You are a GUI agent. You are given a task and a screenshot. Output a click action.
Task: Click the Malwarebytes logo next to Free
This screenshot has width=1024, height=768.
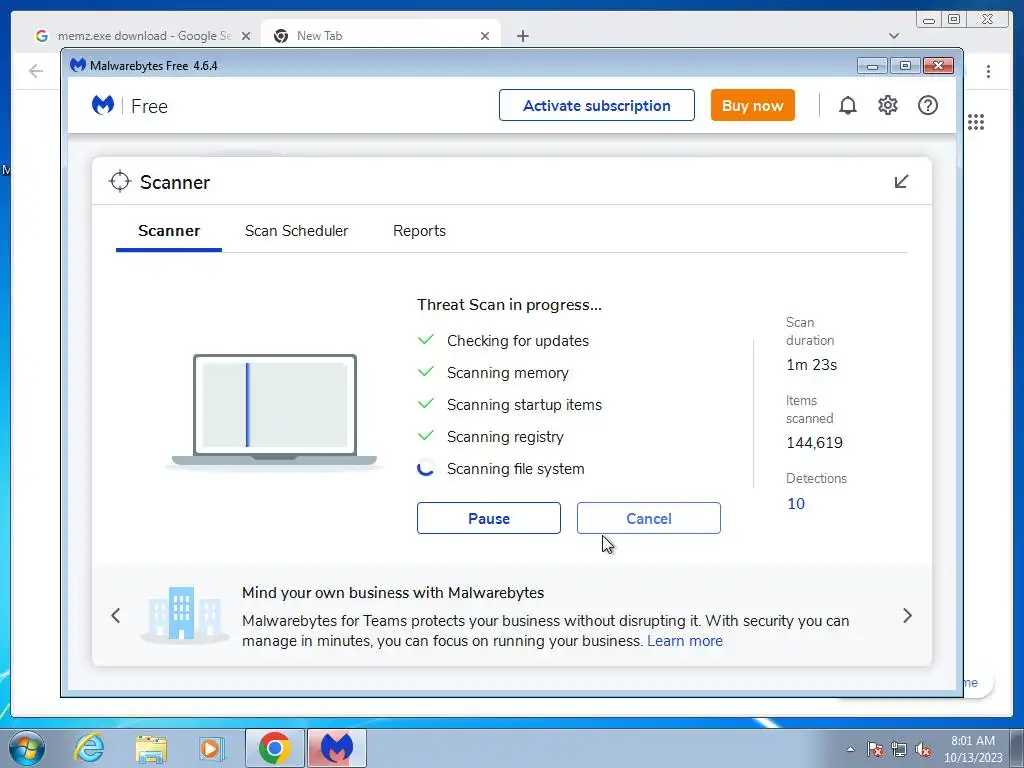(x=103, y=105)
